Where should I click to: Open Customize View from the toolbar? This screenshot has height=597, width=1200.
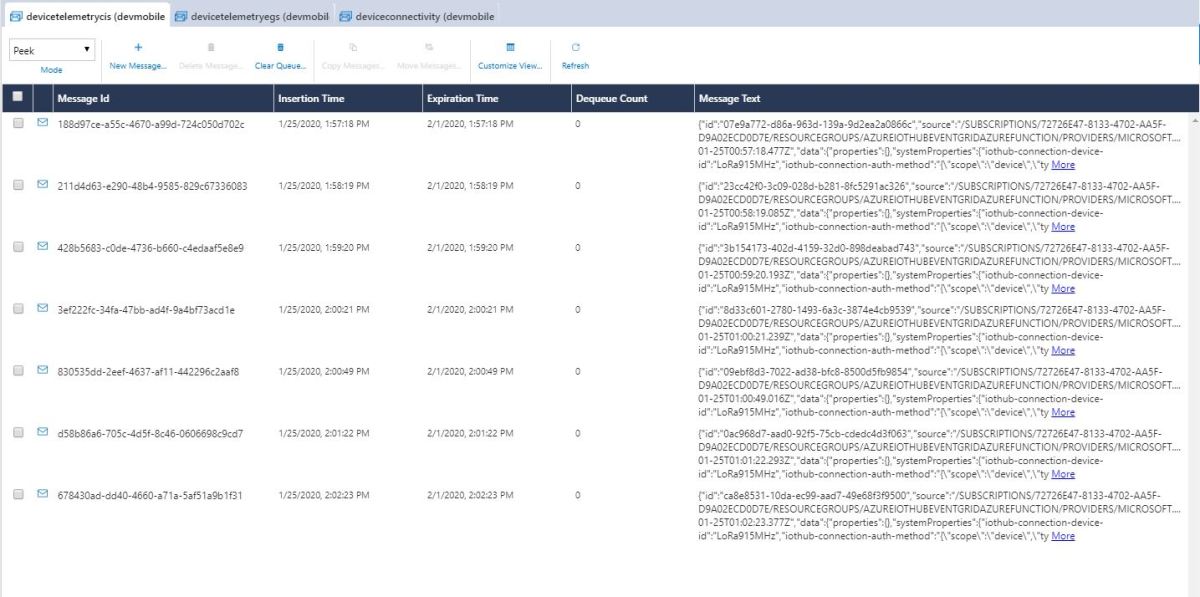[510, 47]
